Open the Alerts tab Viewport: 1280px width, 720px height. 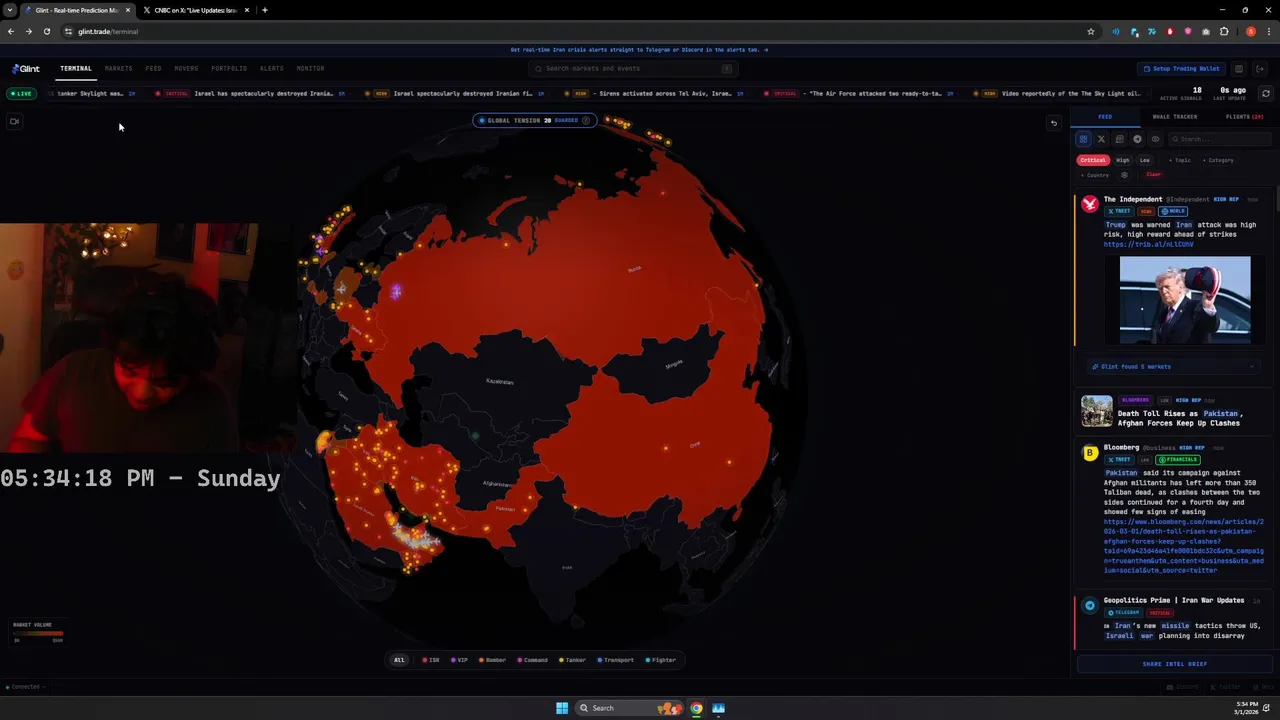click(x=271, y=69)
